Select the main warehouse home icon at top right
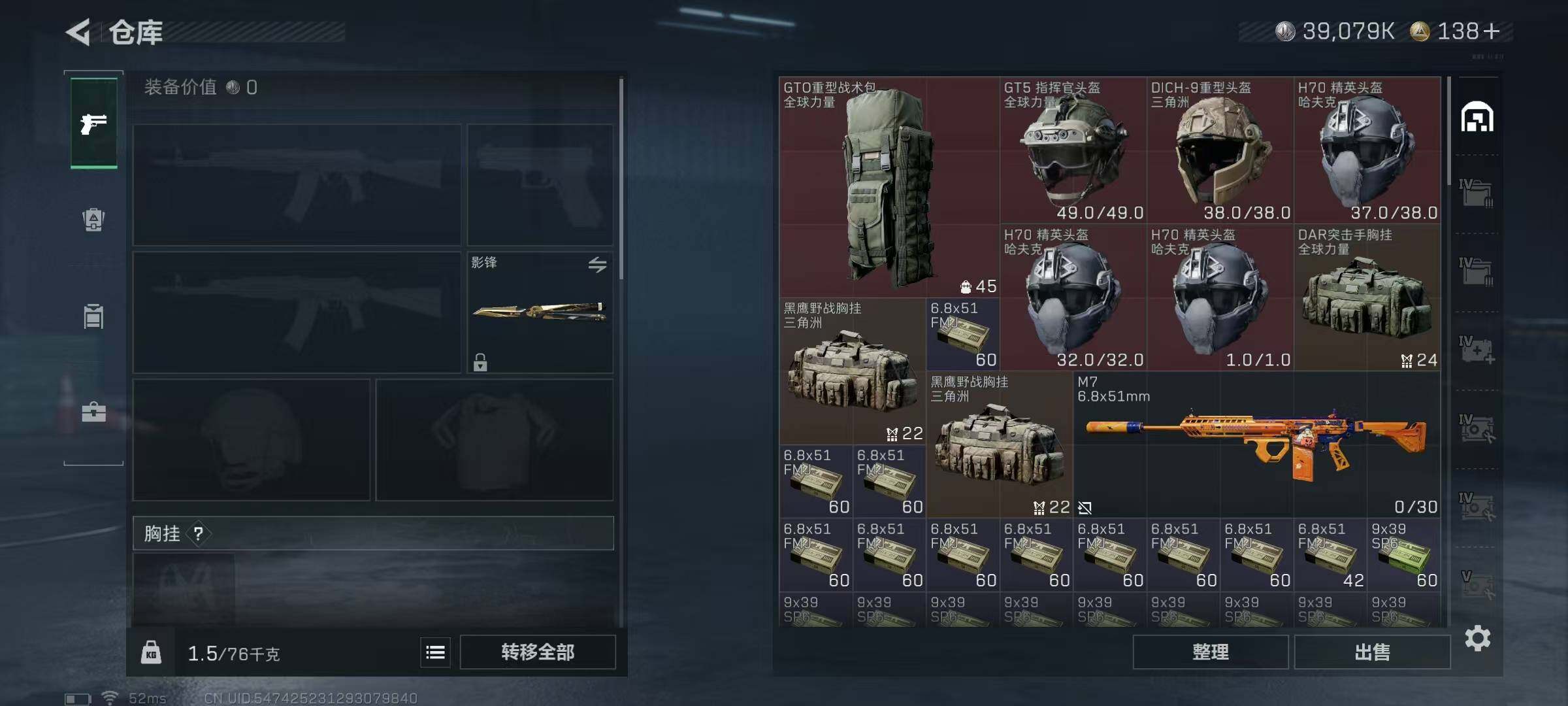 point(1477,117)
